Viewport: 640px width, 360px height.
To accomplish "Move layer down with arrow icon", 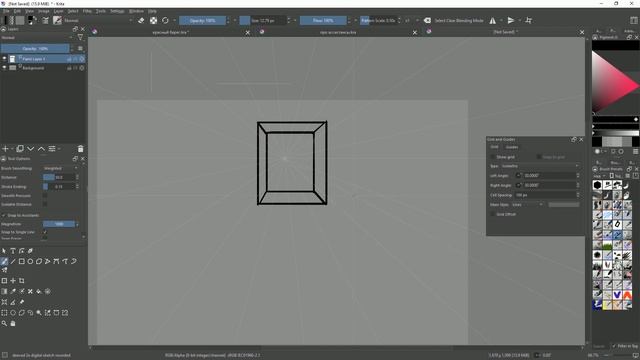I will 31,149.
